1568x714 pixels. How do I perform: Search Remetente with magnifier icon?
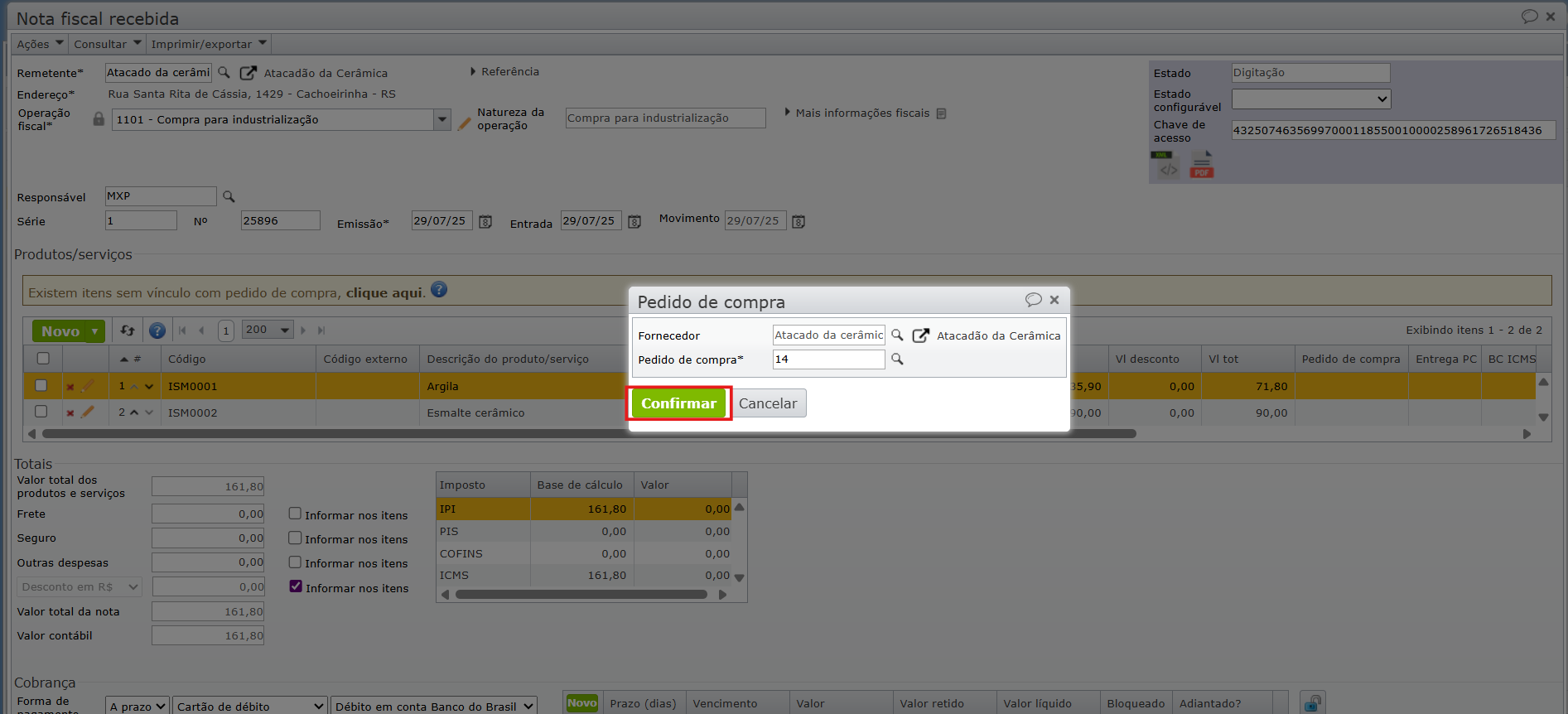point(224,73)
